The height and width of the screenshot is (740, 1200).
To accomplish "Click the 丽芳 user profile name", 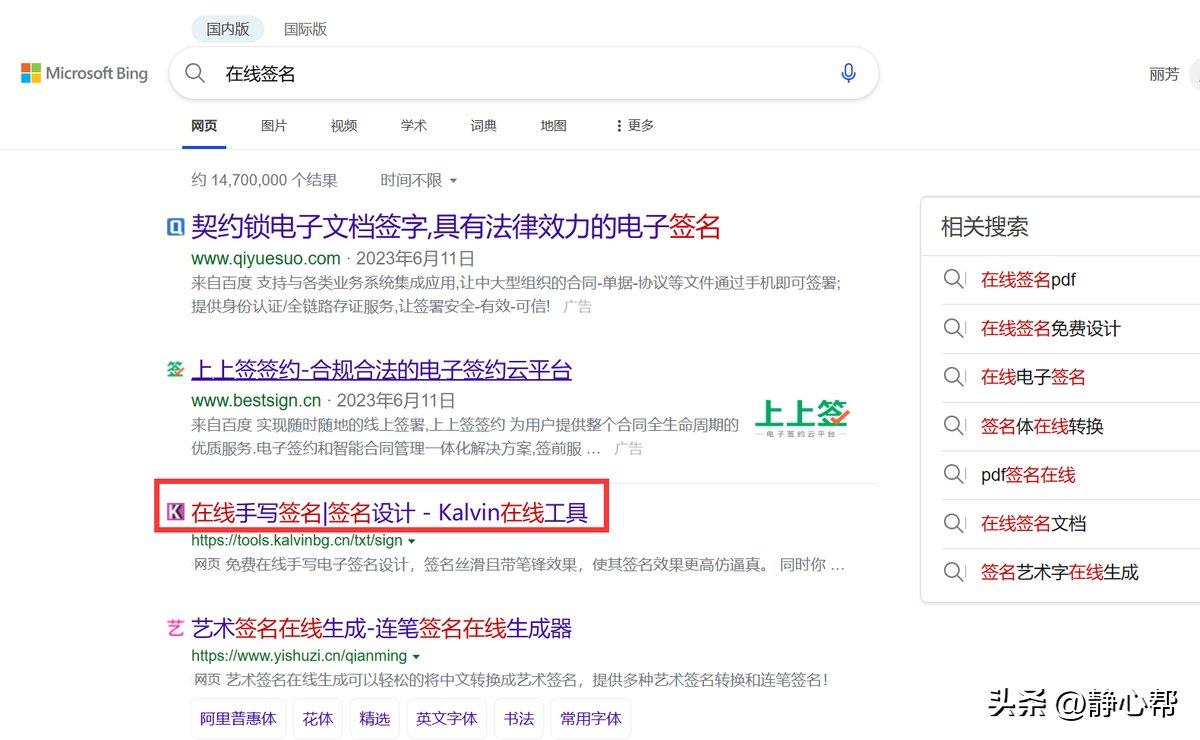I will pos(1163,73).
